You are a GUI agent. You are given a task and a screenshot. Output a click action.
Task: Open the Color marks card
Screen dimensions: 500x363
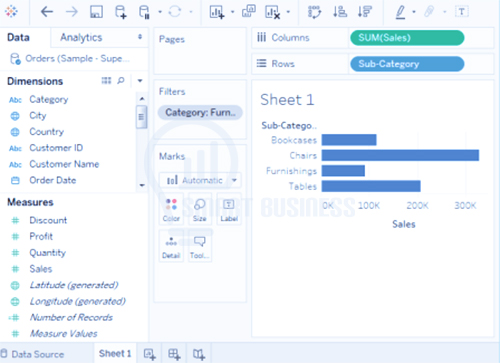pos(171,210)
